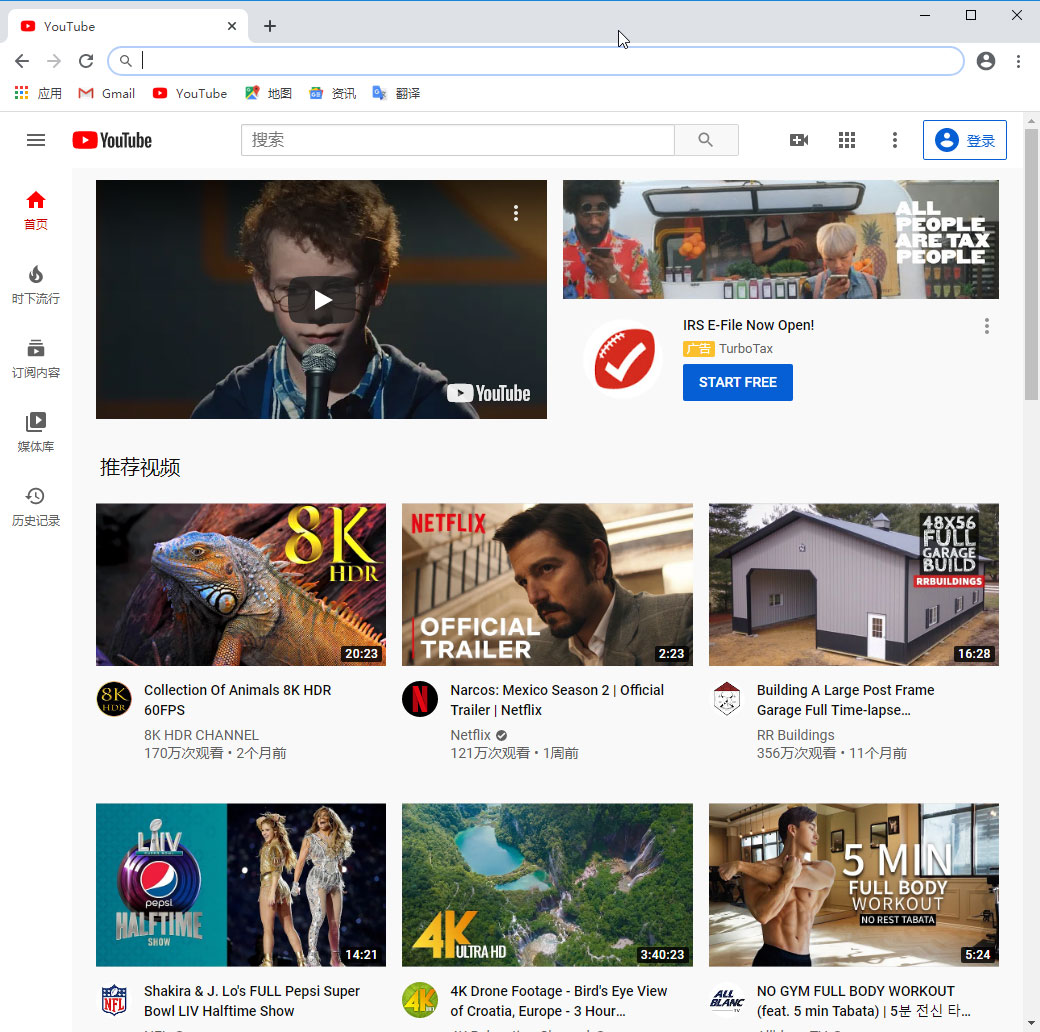
Task: Open the Gmail bookmark
Action: coord(106,94)
